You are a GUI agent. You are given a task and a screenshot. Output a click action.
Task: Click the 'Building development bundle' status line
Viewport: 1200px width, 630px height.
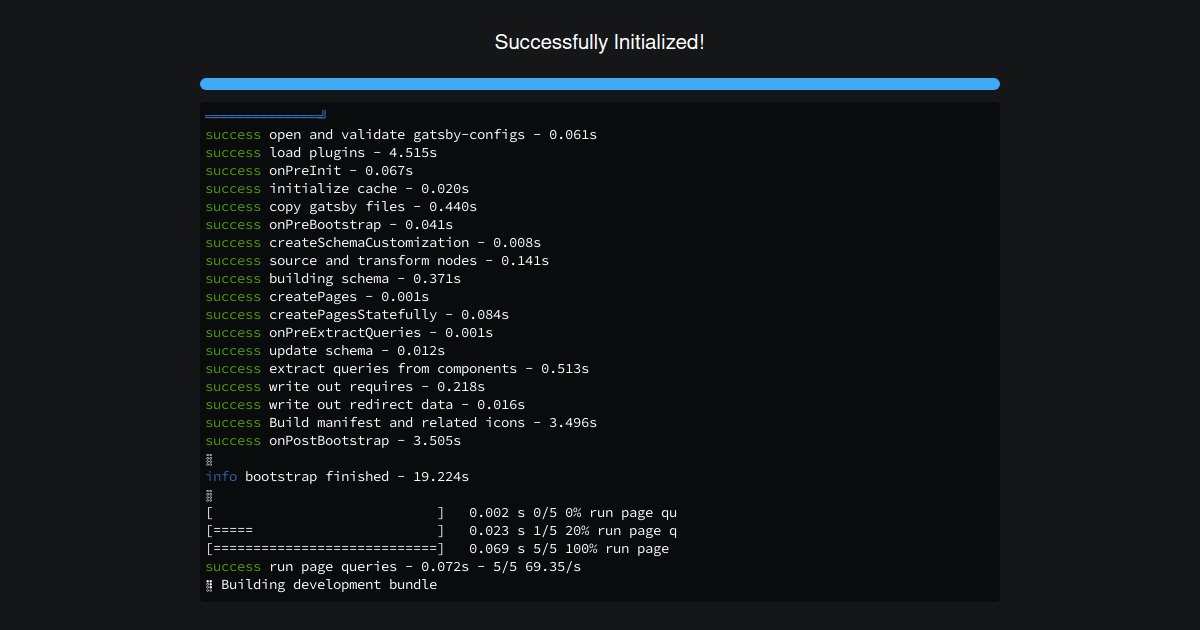click(x=321, y=584)
